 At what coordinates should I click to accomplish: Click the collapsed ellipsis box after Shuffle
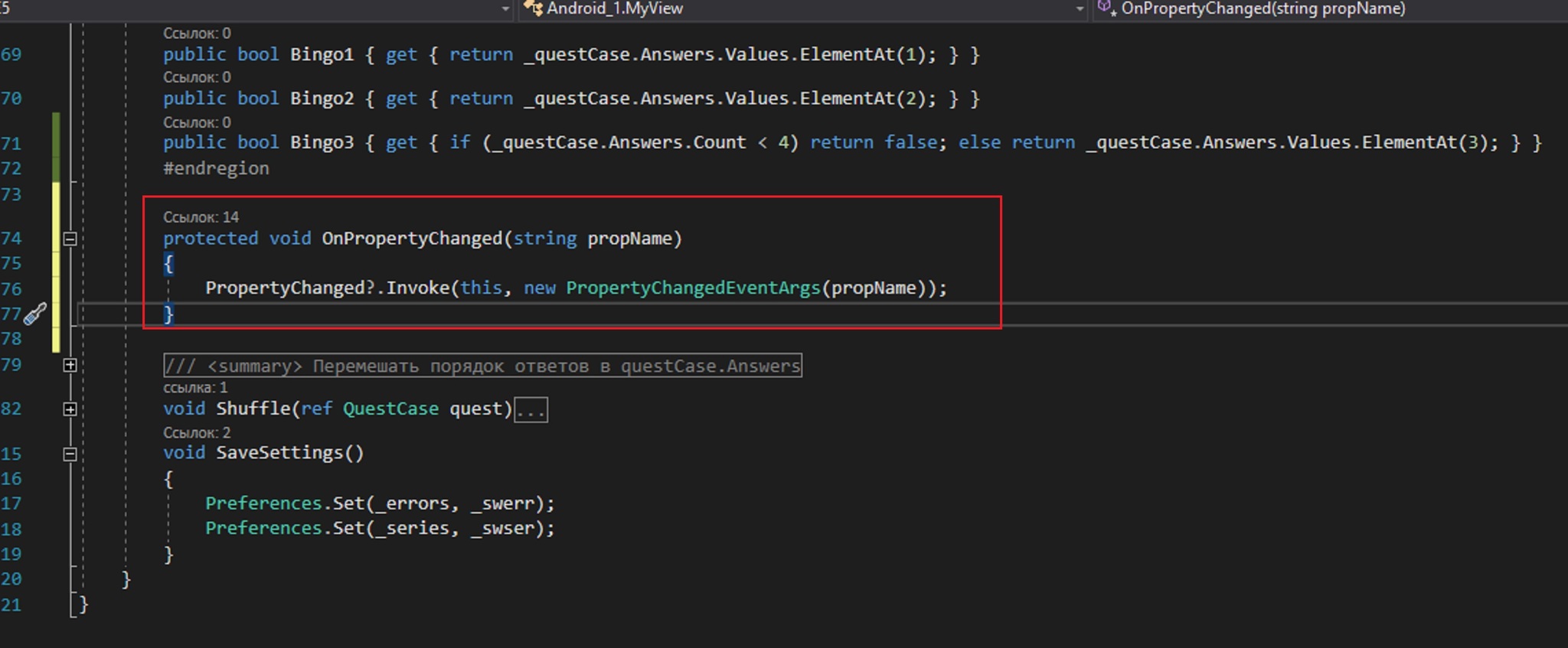[x=531, y=410]
